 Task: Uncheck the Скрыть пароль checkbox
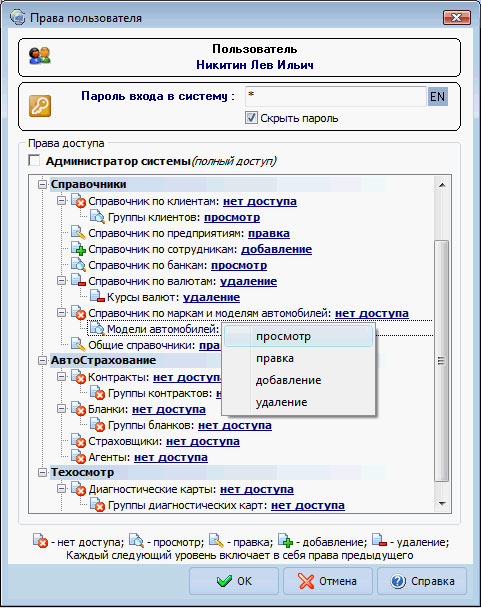tap(251, 117)
